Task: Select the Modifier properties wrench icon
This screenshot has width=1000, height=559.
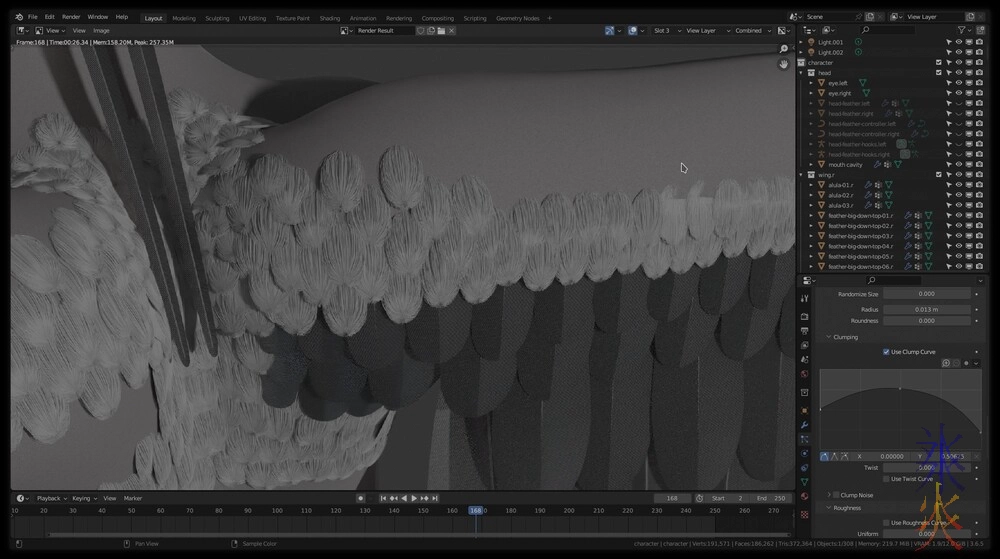Action: [x=805, y=425]
